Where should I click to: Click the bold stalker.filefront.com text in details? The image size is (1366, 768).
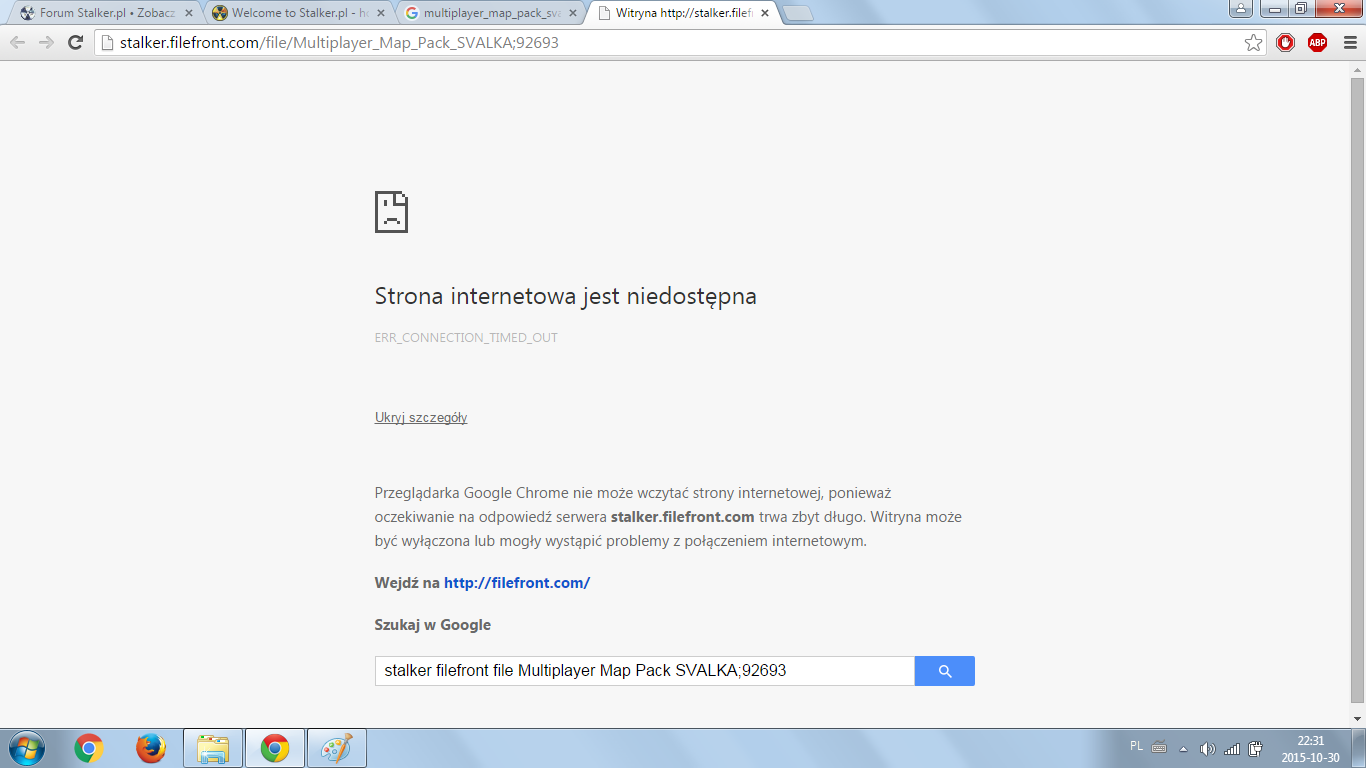click(682, 517)
